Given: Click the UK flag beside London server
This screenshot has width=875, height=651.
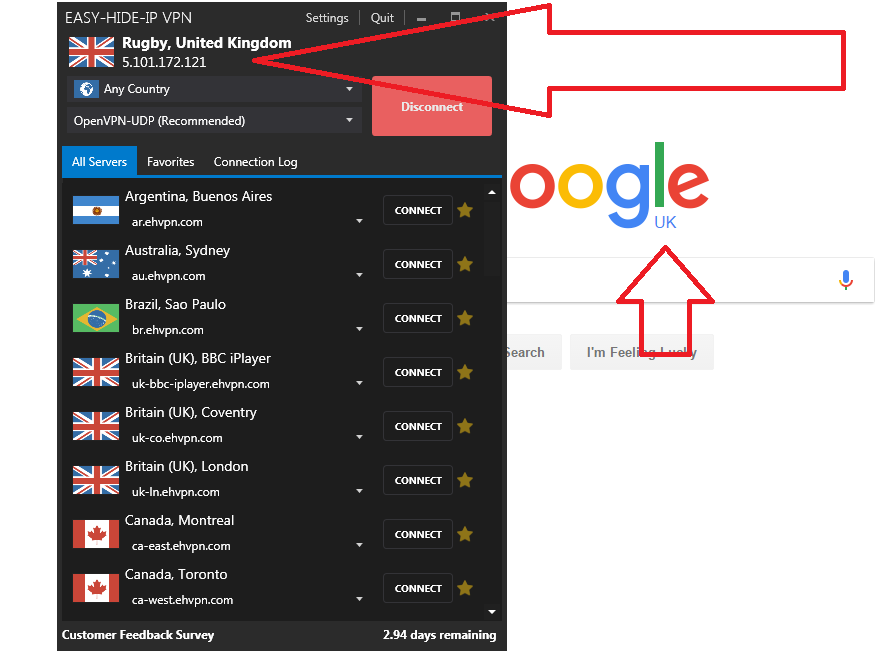Looking at the screenshot, I should tap(96, 480).
